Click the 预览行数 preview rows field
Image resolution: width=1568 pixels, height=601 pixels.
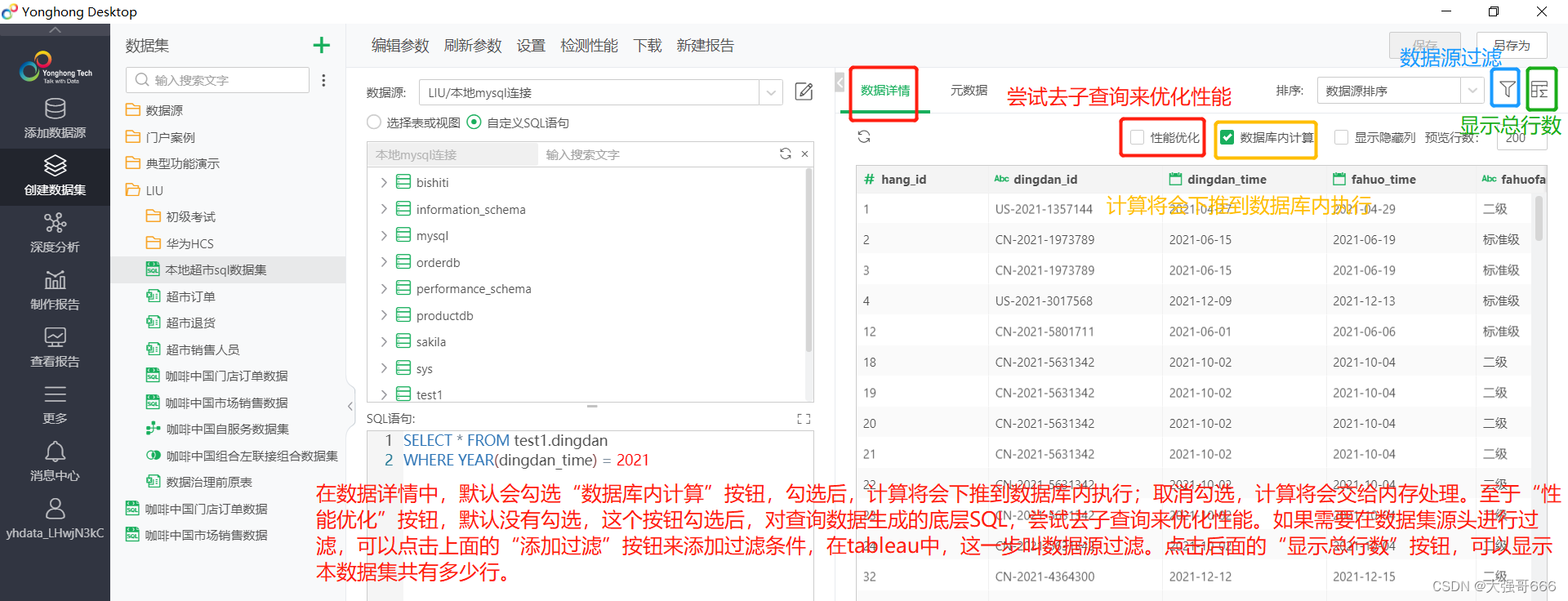[1522, 137]
